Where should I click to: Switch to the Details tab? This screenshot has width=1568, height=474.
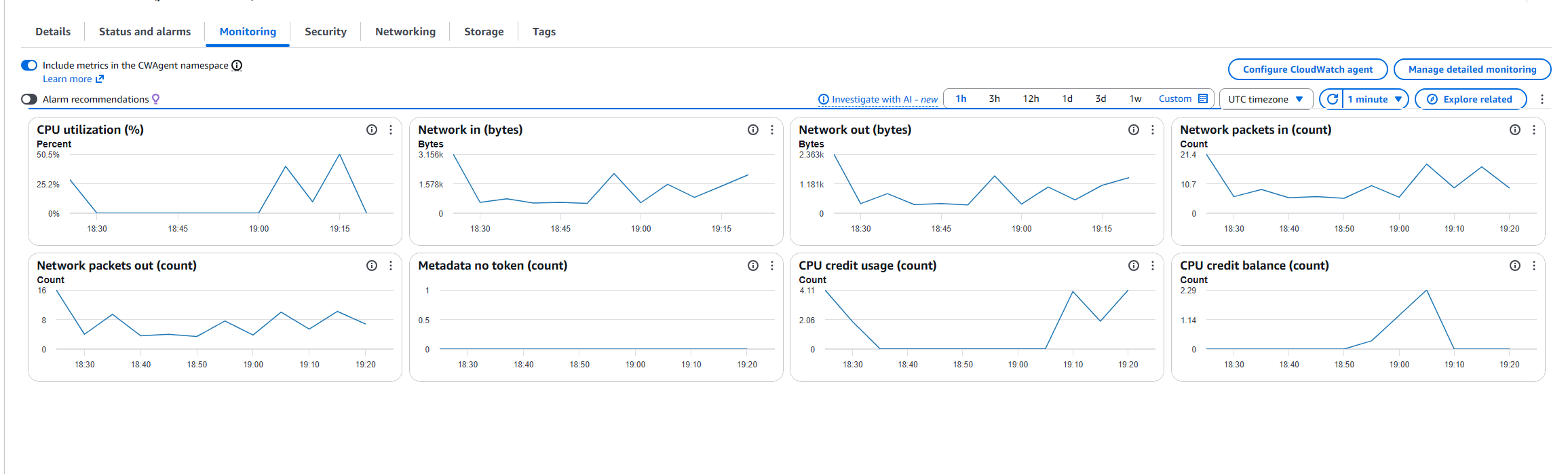(x=53, y=31)
